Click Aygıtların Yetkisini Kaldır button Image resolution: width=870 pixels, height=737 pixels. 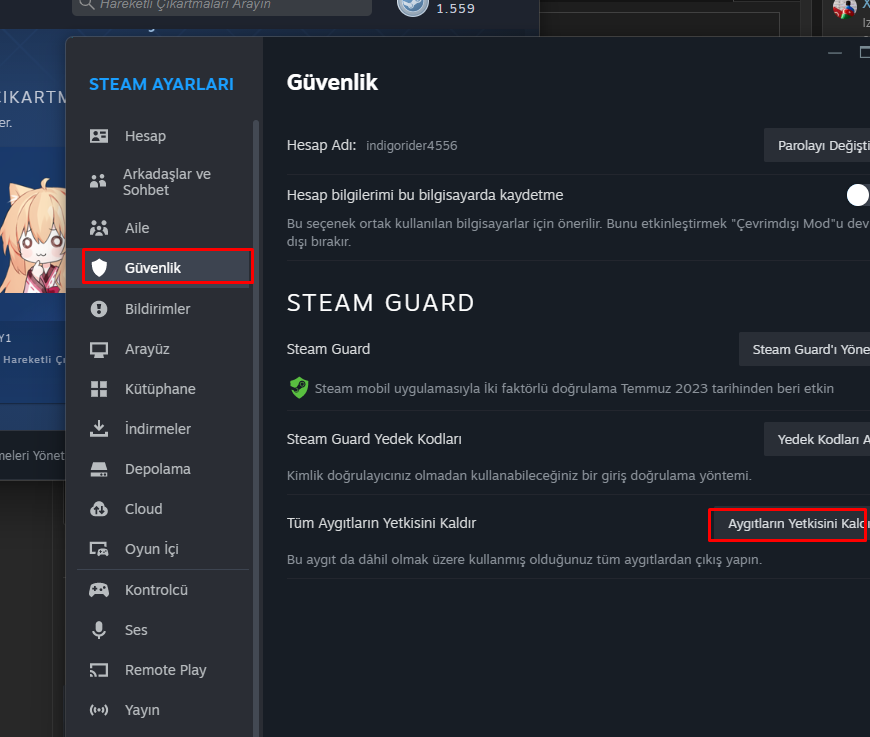pos(790,523)
